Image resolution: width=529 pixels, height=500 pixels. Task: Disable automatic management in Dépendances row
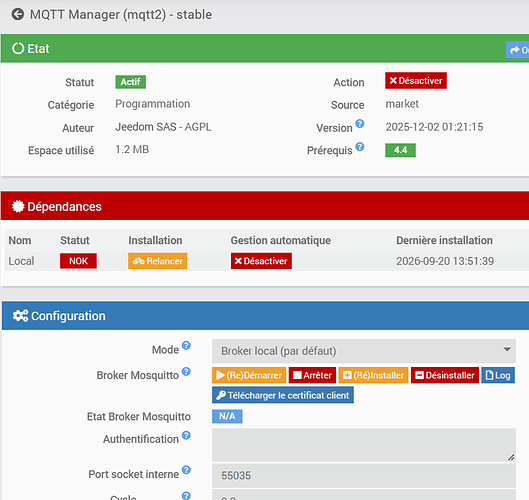point(261,261)
